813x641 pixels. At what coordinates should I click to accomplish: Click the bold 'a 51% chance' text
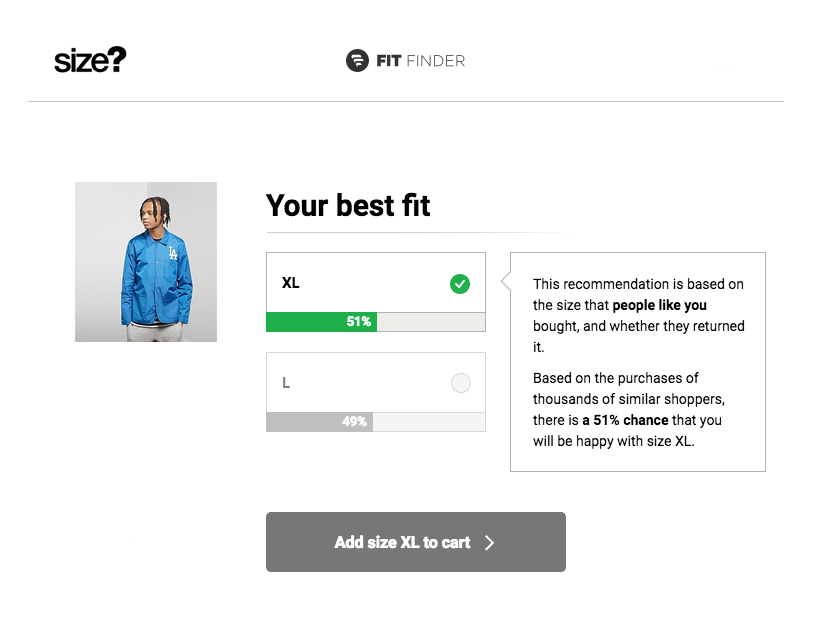pyautogui.click(x=625, y=420)
